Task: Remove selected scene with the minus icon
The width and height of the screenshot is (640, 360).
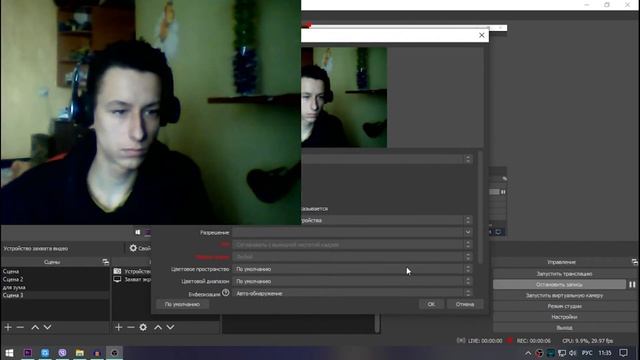Action: pos(20,327)
